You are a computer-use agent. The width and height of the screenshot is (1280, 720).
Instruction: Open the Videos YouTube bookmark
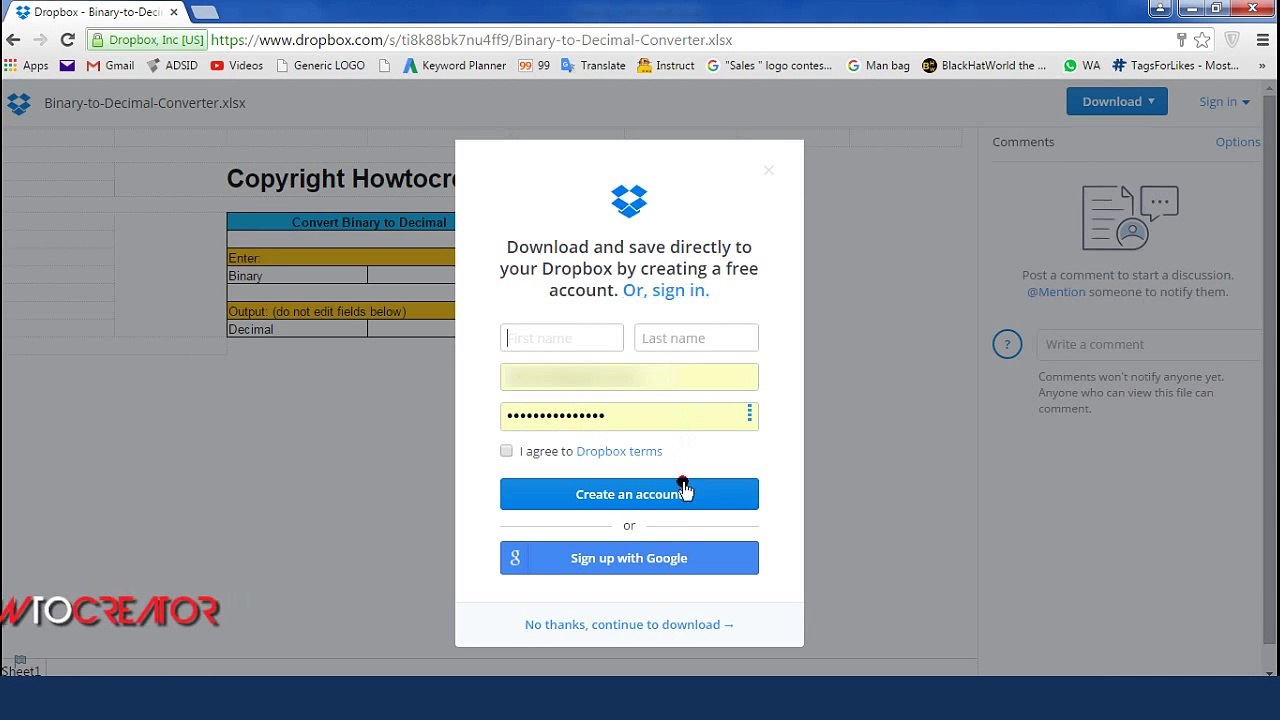(x=237, y=65)
